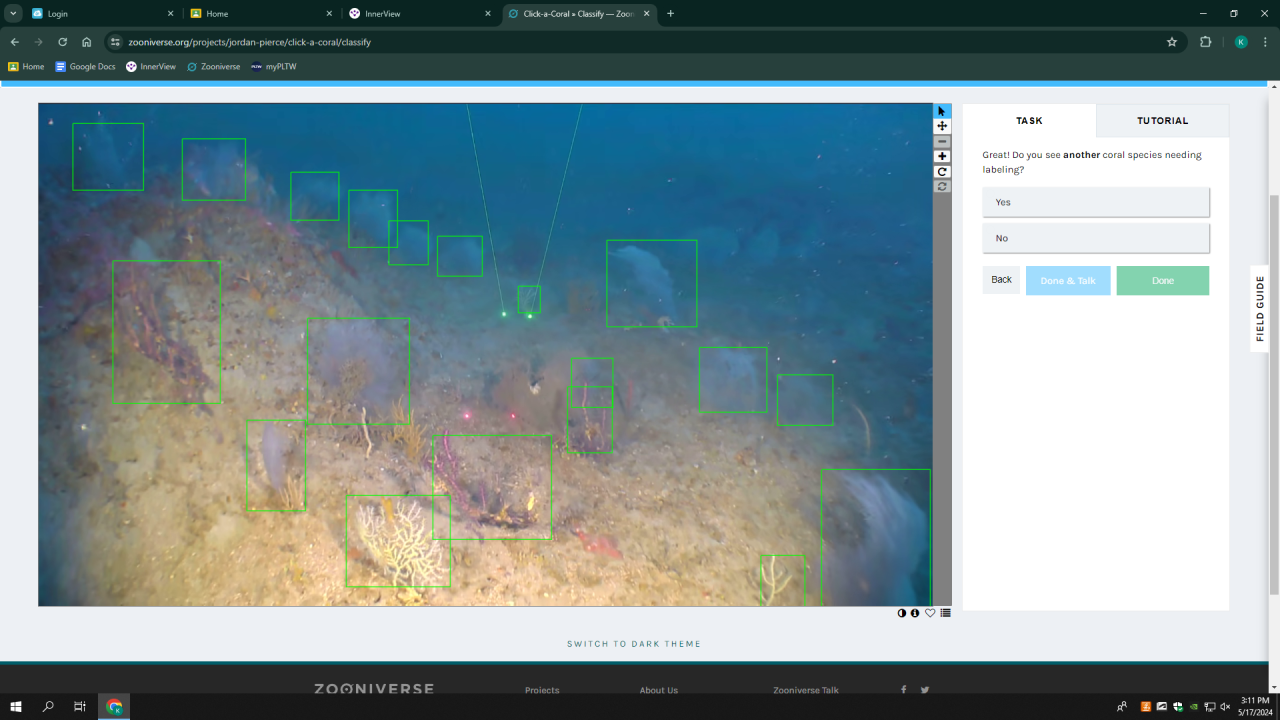1280x720 pixels.
Task: Answer No to another coral species
Action: coord(1096,238)
